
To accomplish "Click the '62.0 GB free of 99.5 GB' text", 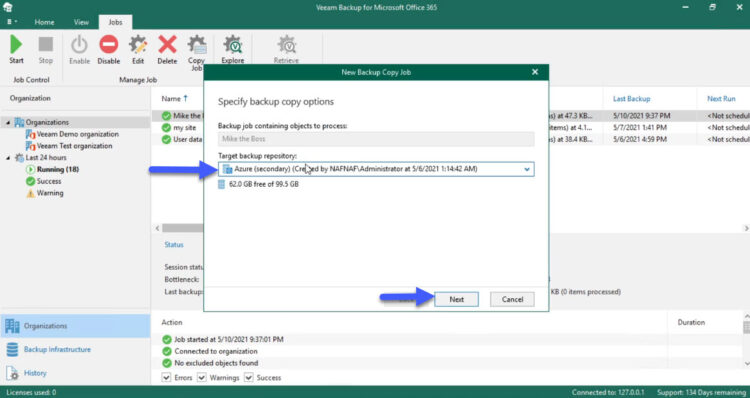I will coord(264,184).
